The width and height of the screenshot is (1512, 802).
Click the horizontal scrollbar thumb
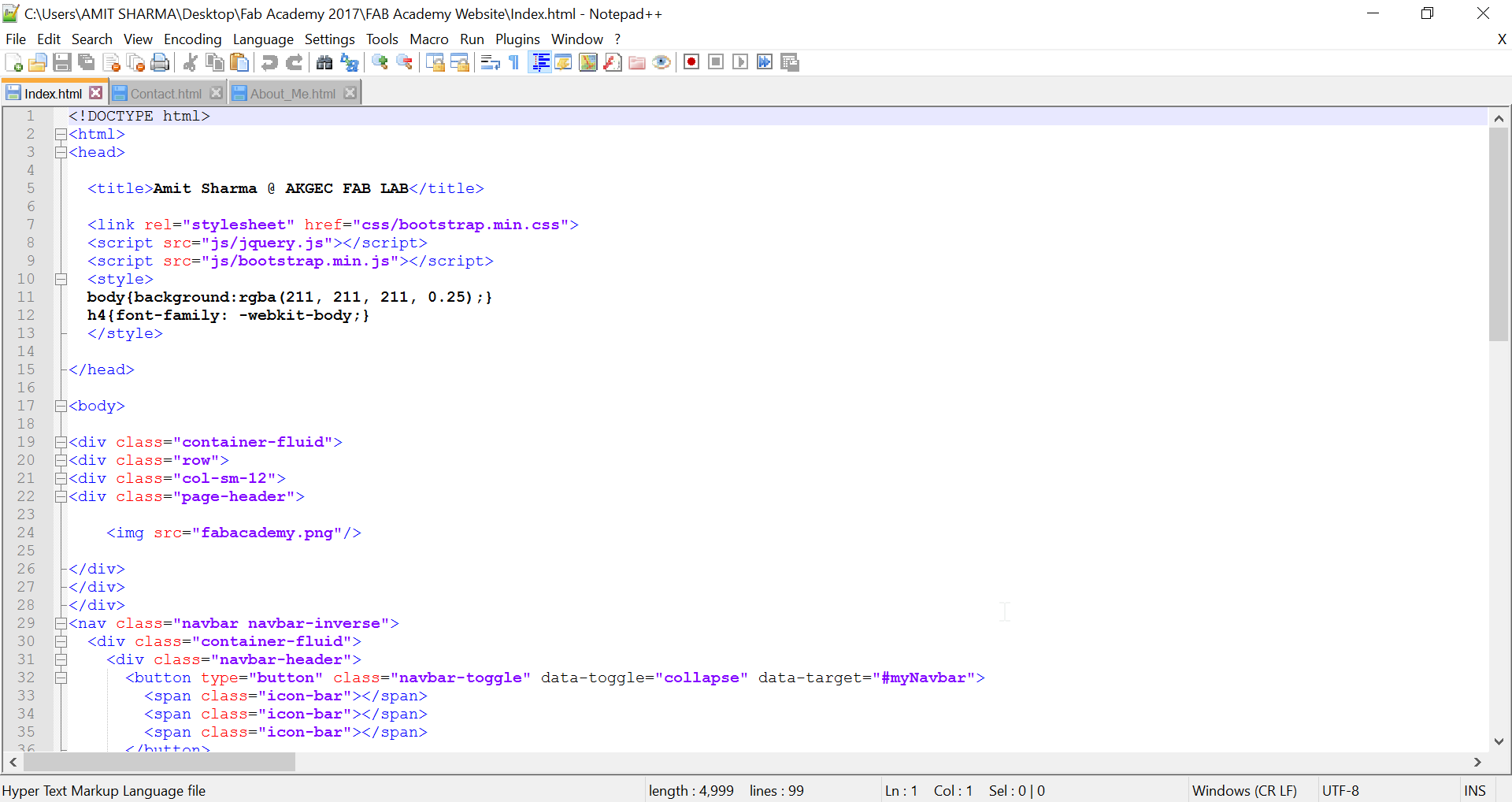[159, 762]
